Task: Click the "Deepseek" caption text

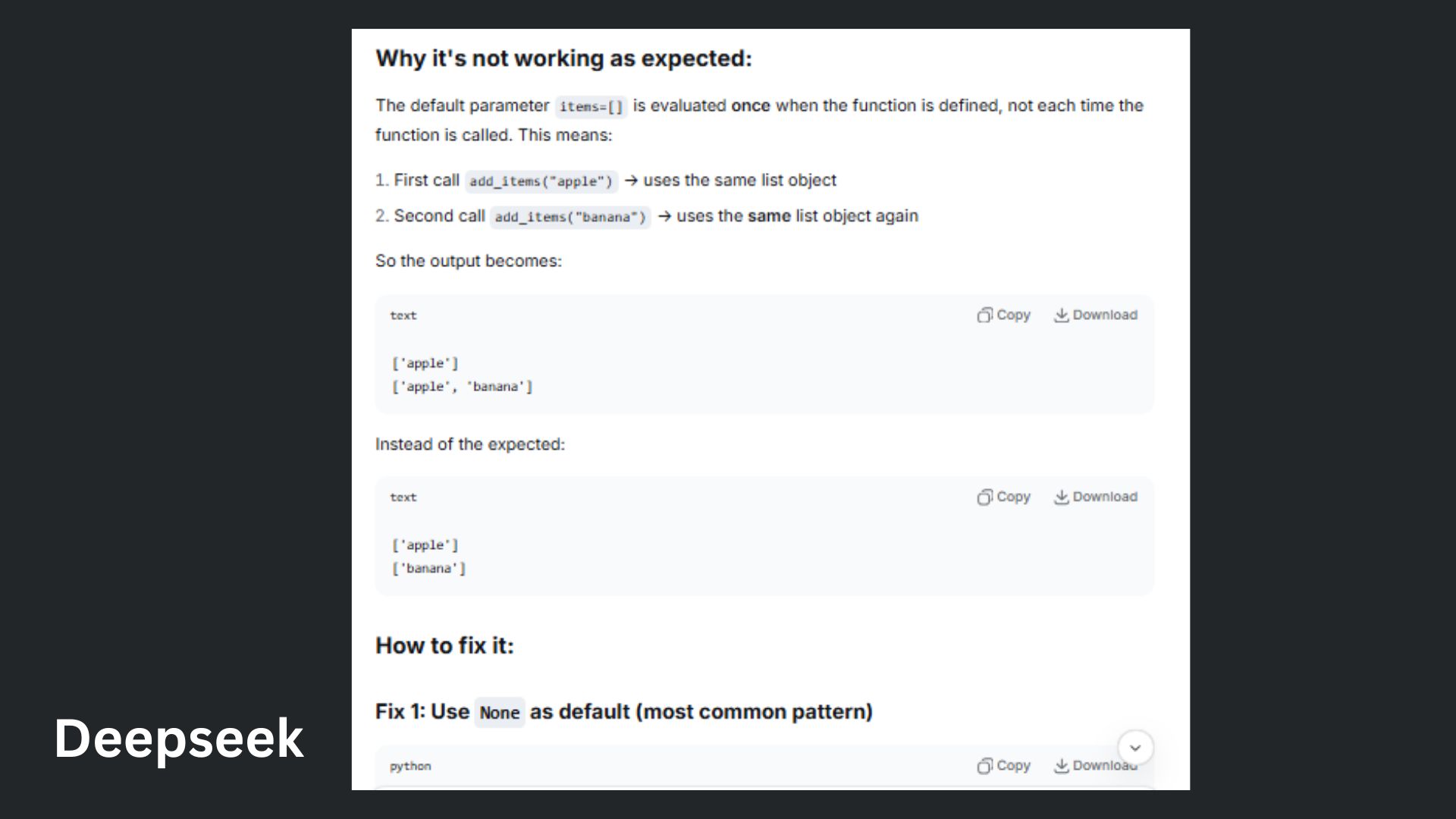Action: [x=179, y=739]
